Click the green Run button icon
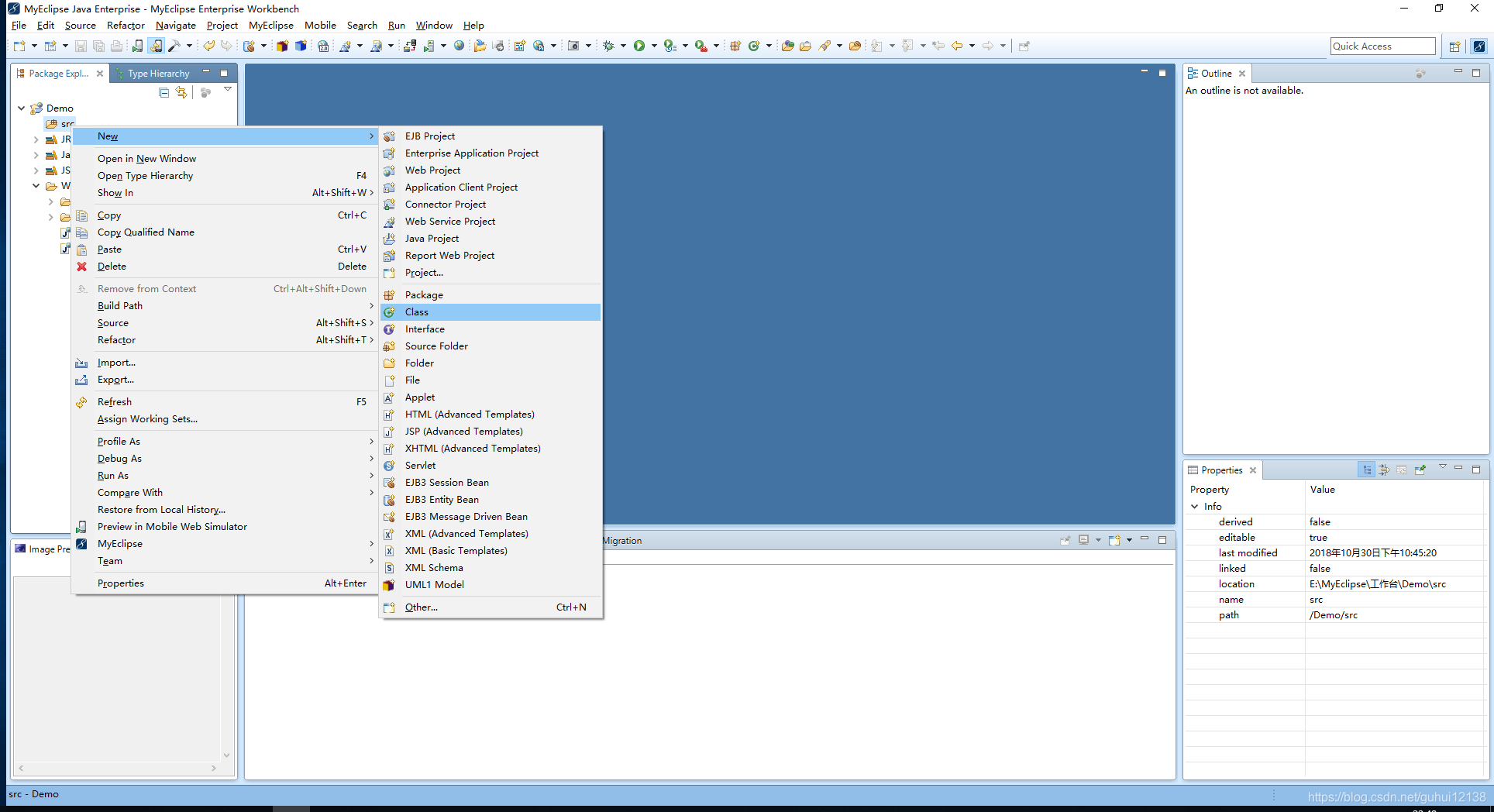Viewport: 1494px width, 812px height. point(639,46)
